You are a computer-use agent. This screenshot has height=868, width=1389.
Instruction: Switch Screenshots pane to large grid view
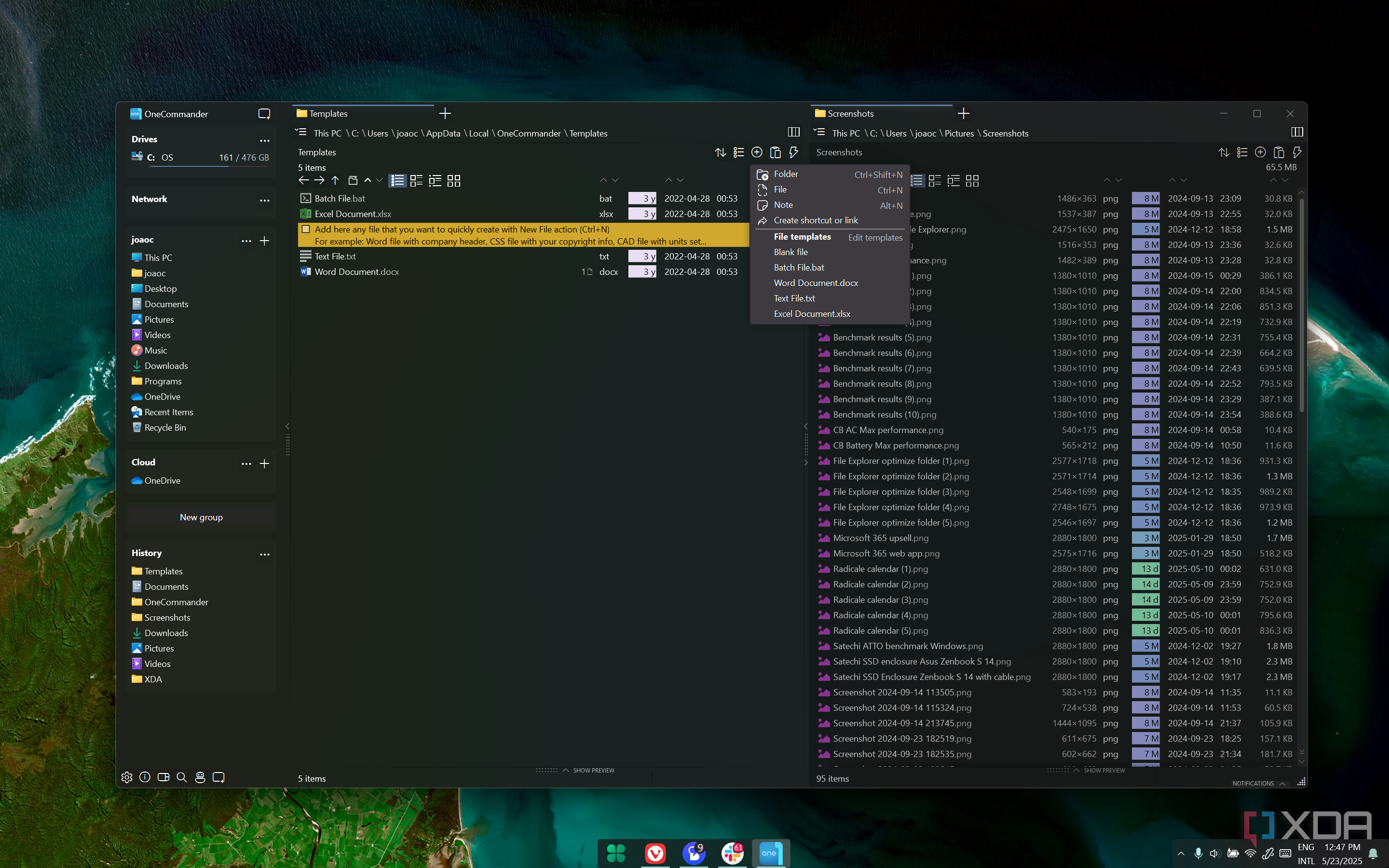click(972, 181)
